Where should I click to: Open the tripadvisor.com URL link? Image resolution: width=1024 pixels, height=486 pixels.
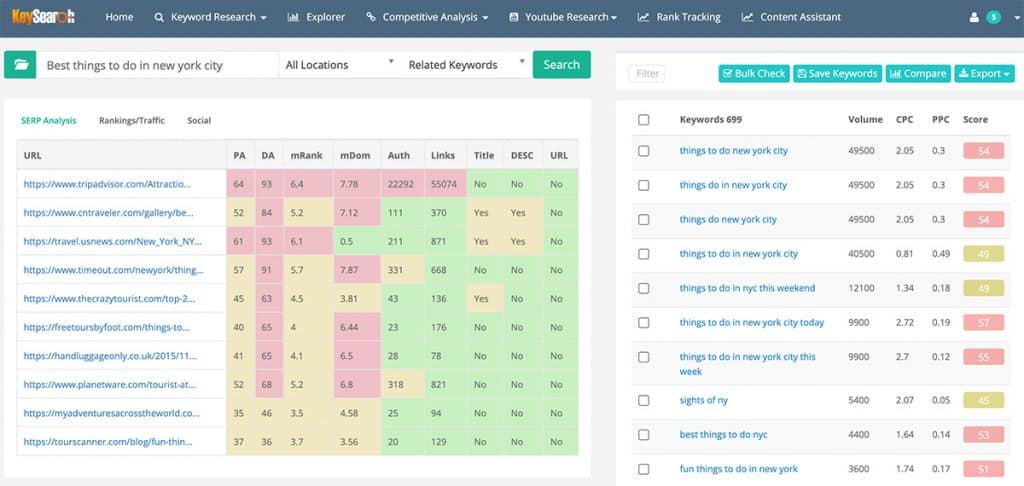click(x=107, y=184)
